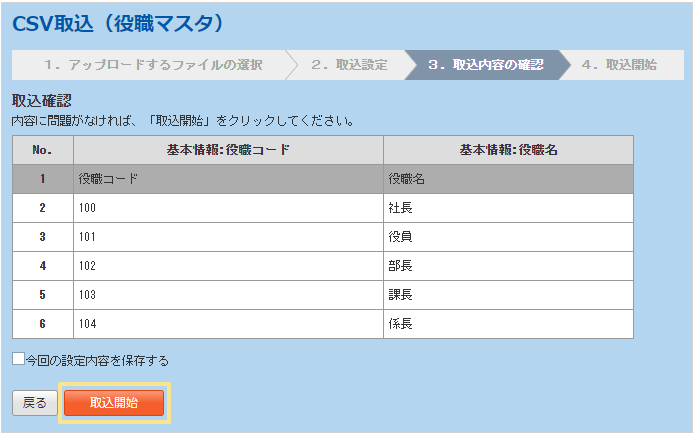Select step 4 取込開始 tab
Image resolution: width=695 pixels, height=434 pixels.
point(618,65)
